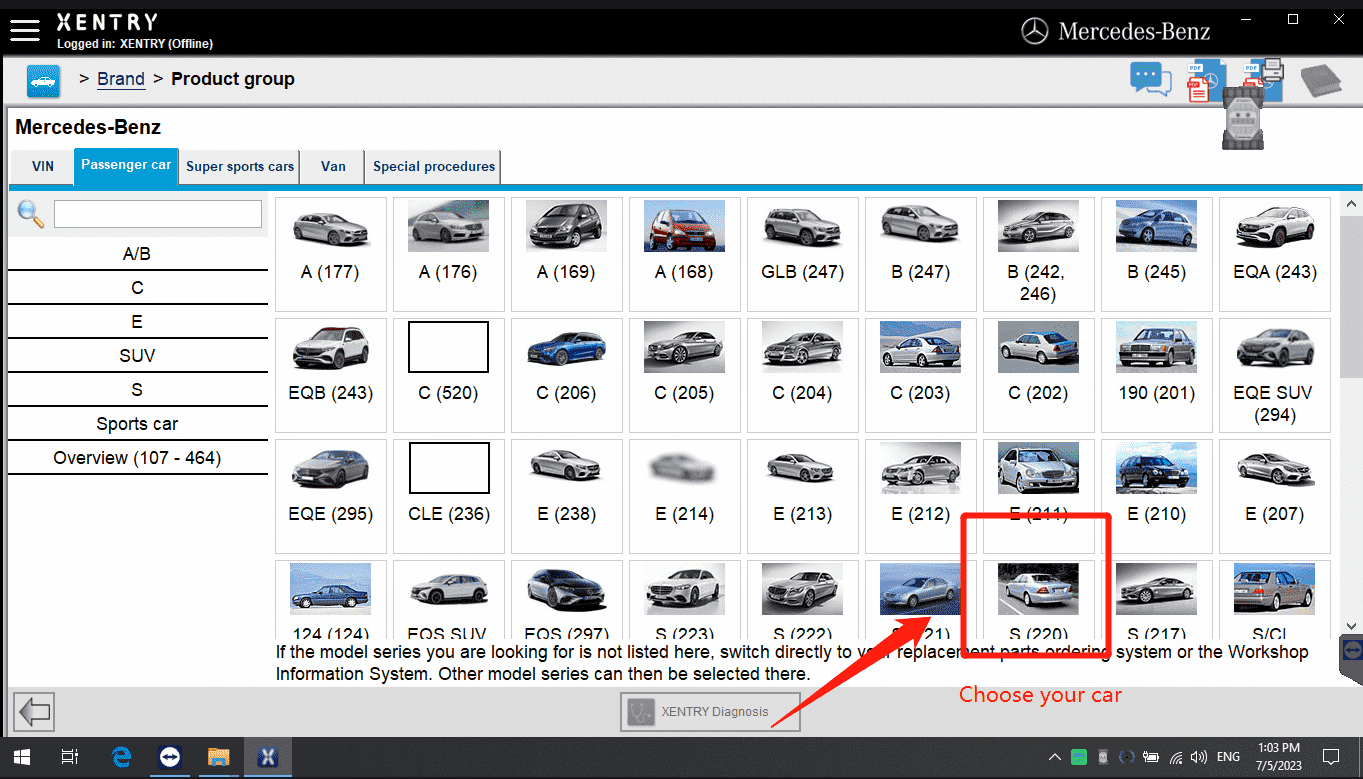Click the blue car home icon
Screen dimensions: 1363x779
tap(43, 81)
